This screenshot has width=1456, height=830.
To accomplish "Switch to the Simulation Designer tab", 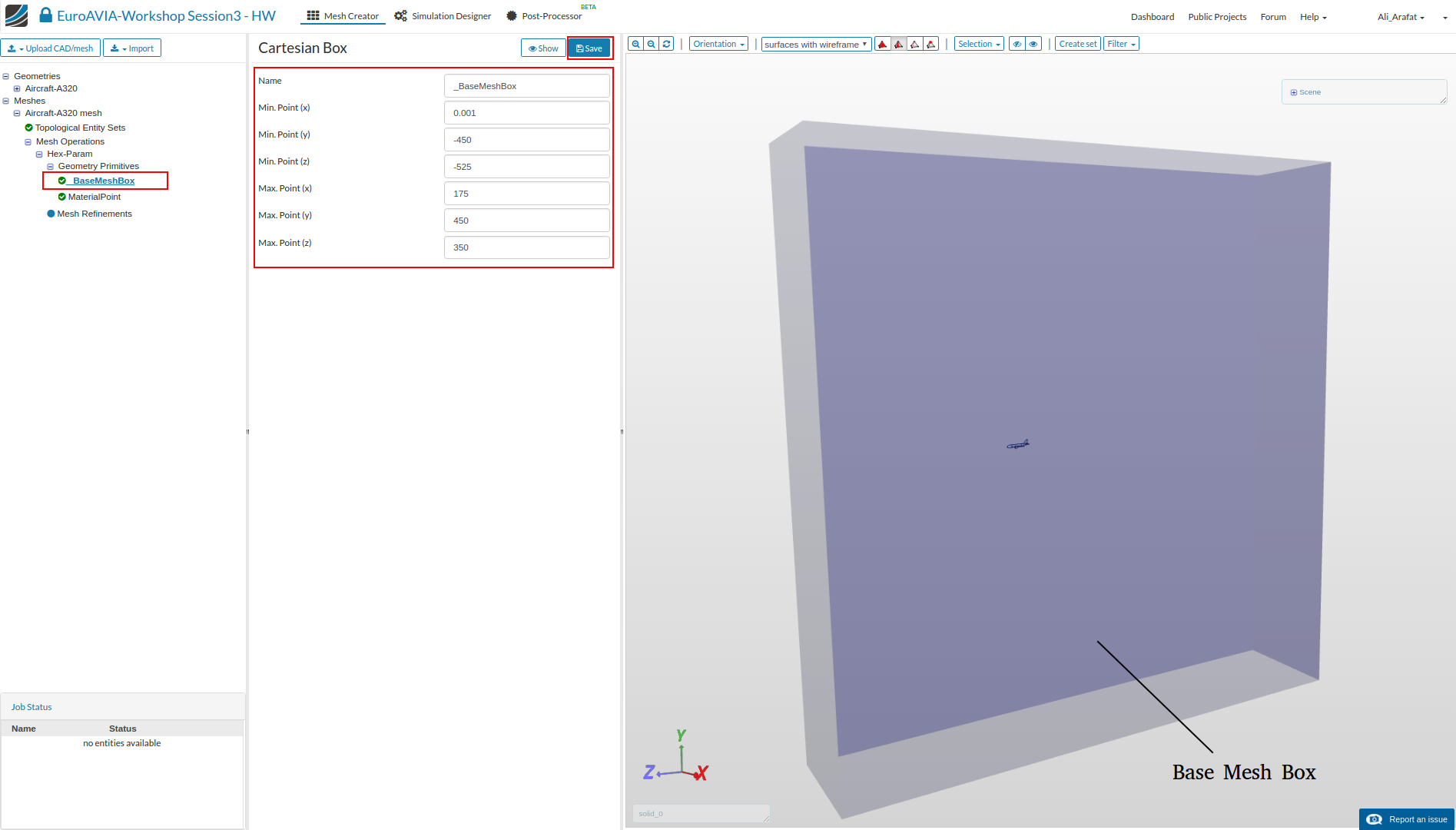I will coord(443,16).
